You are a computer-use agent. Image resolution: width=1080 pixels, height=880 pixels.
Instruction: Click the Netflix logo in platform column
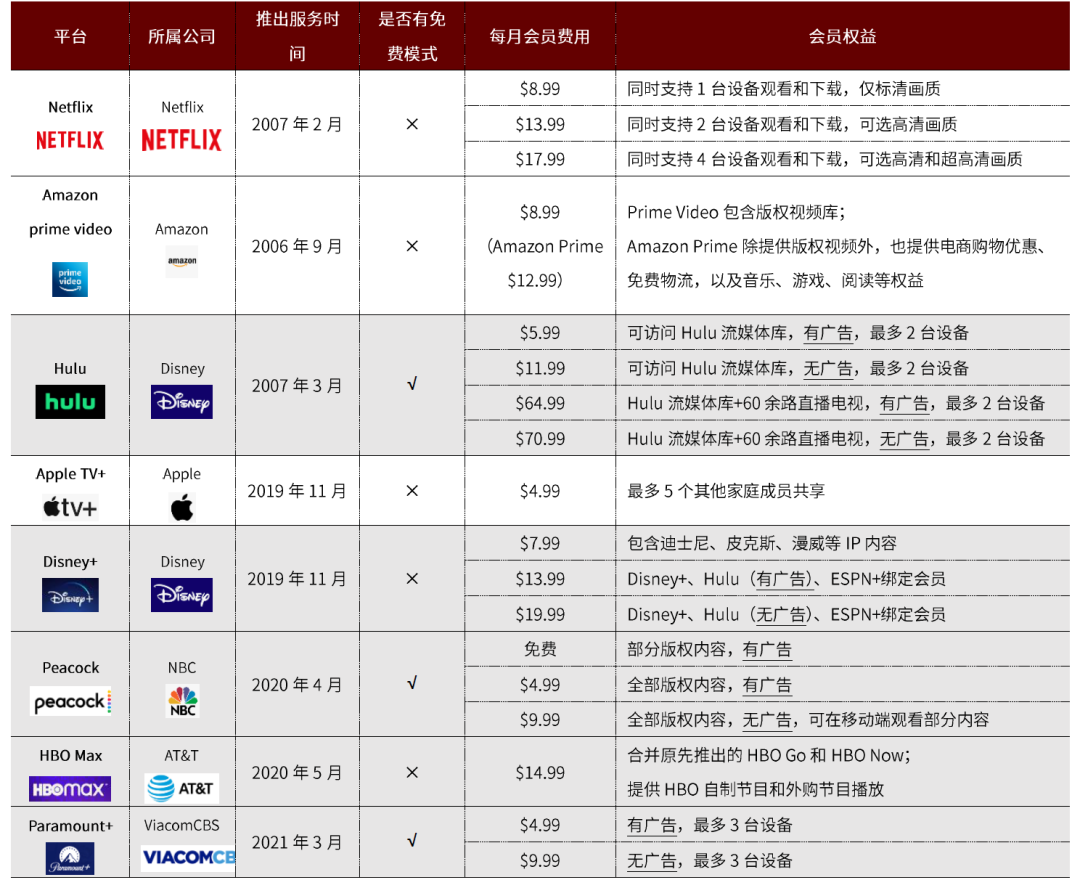pos(70,140)
